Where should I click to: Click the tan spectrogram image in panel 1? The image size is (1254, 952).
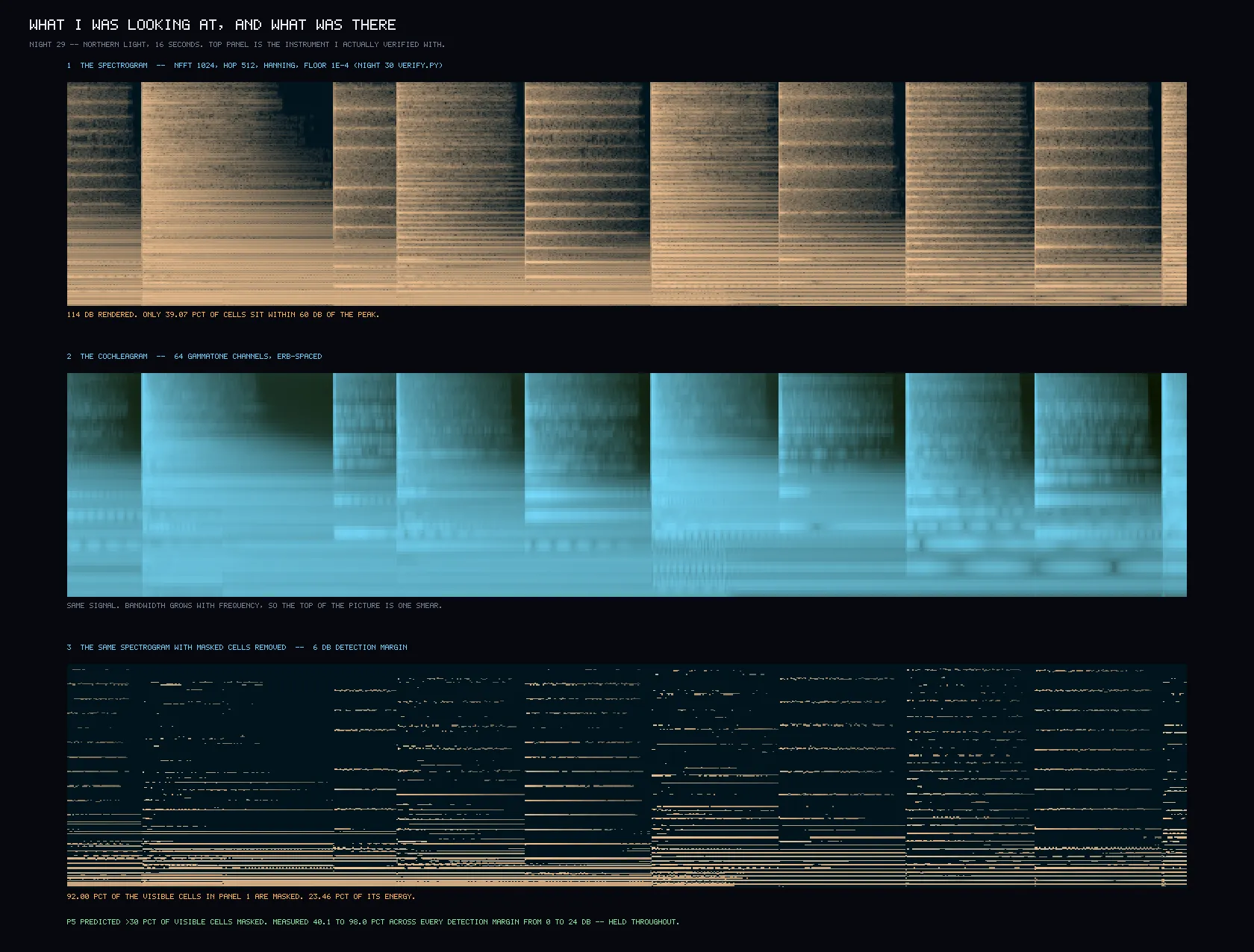[x=627, y=194]
